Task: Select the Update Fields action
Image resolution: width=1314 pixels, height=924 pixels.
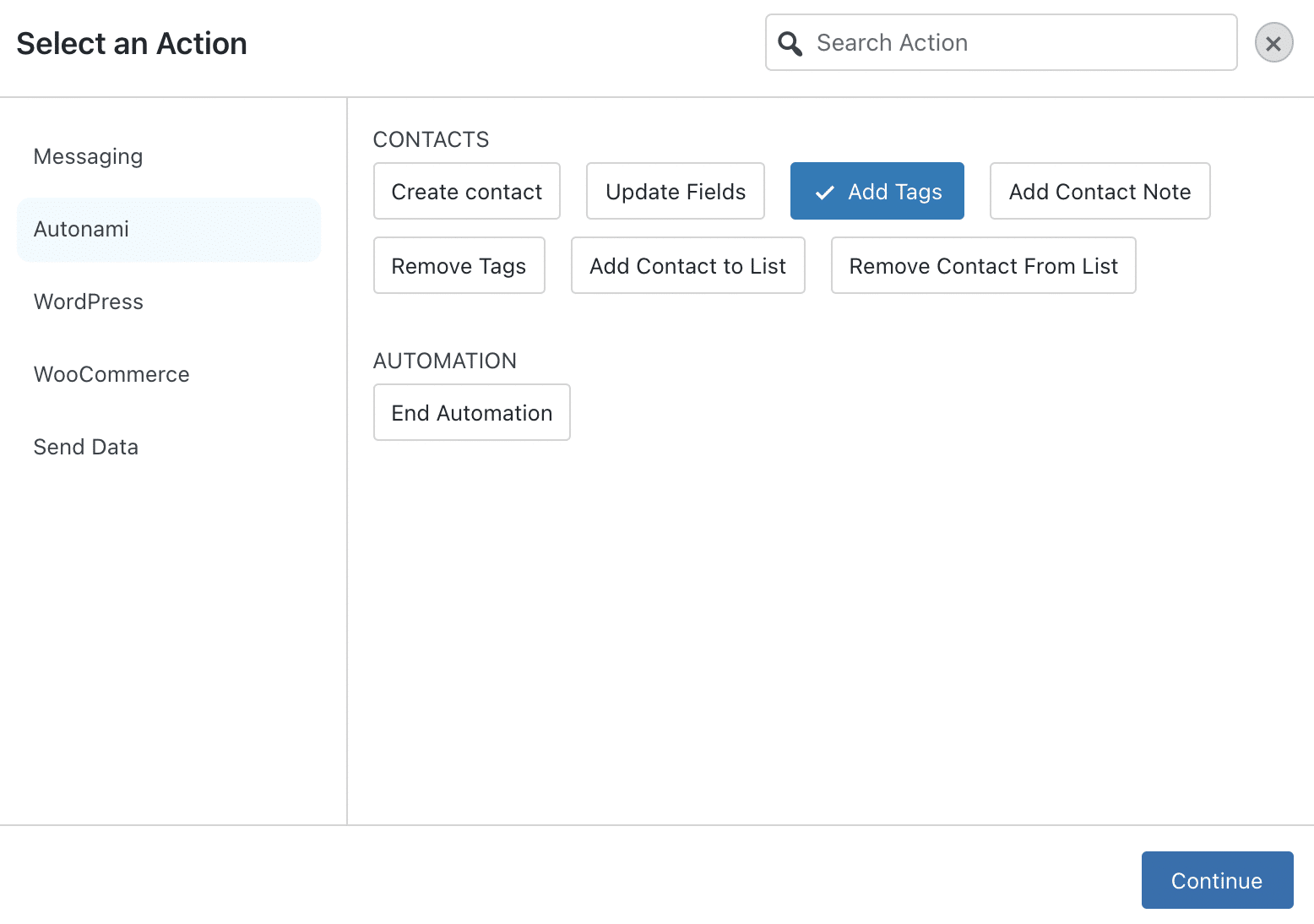Action: pos(675,192)
